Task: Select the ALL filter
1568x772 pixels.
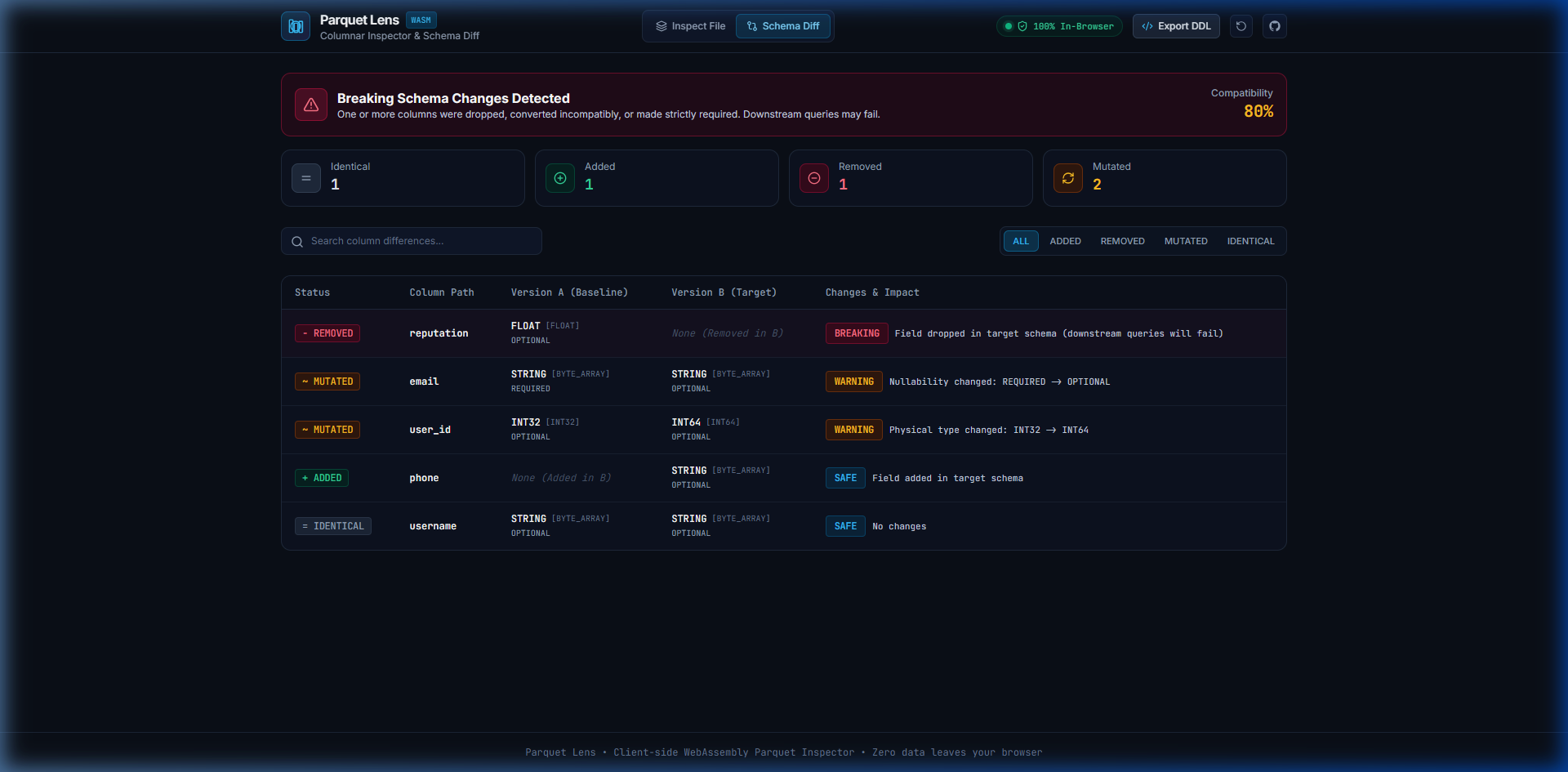Action: click(1021, 241)
